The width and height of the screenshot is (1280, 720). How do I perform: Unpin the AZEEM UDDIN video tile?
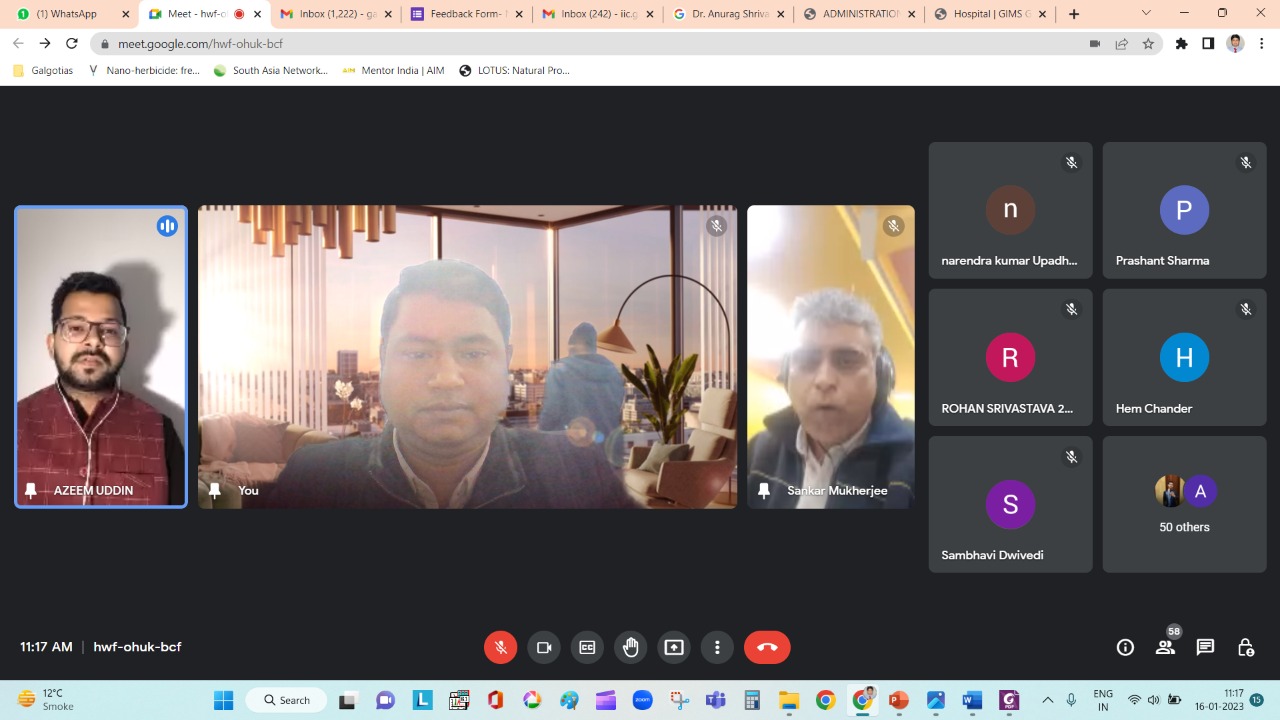click(x=31, y=490)
